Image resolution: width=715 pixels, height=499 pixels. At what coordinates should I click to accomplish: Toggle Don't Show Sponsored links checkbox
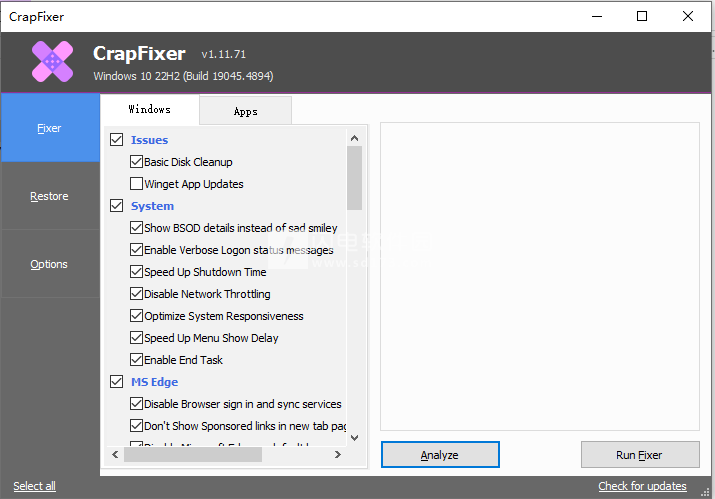[136, 426]
